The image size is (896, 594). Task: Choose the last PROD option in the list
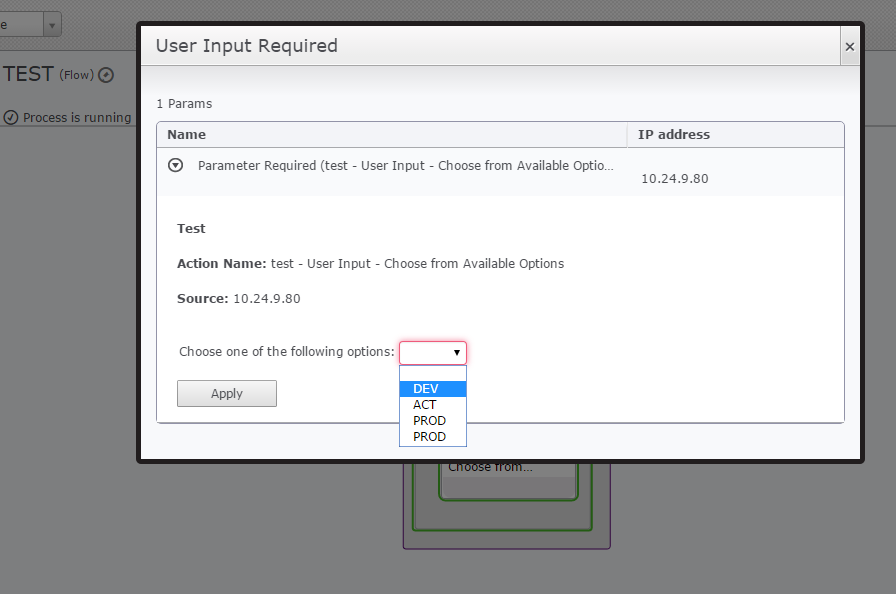click(433, 436)
